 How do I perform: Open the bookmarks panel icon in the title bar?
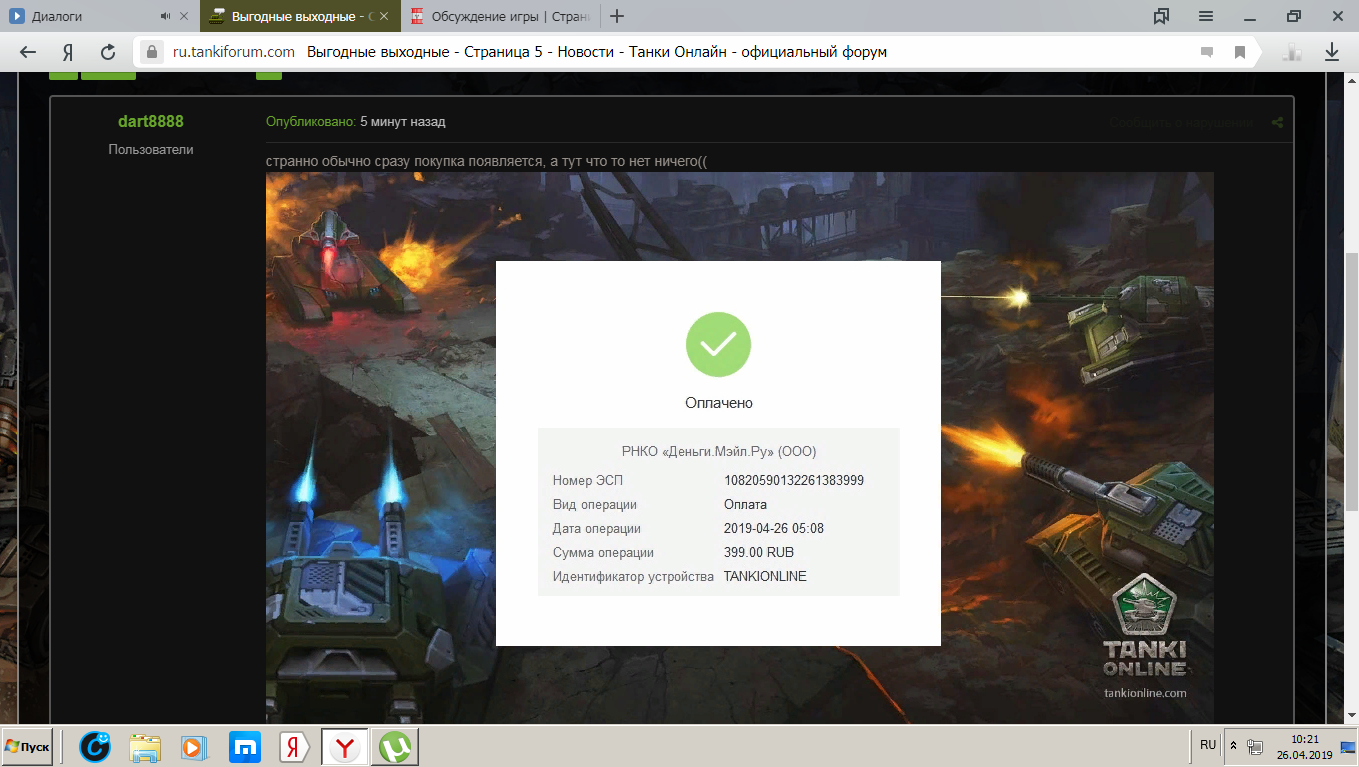tap(1161, 16)
